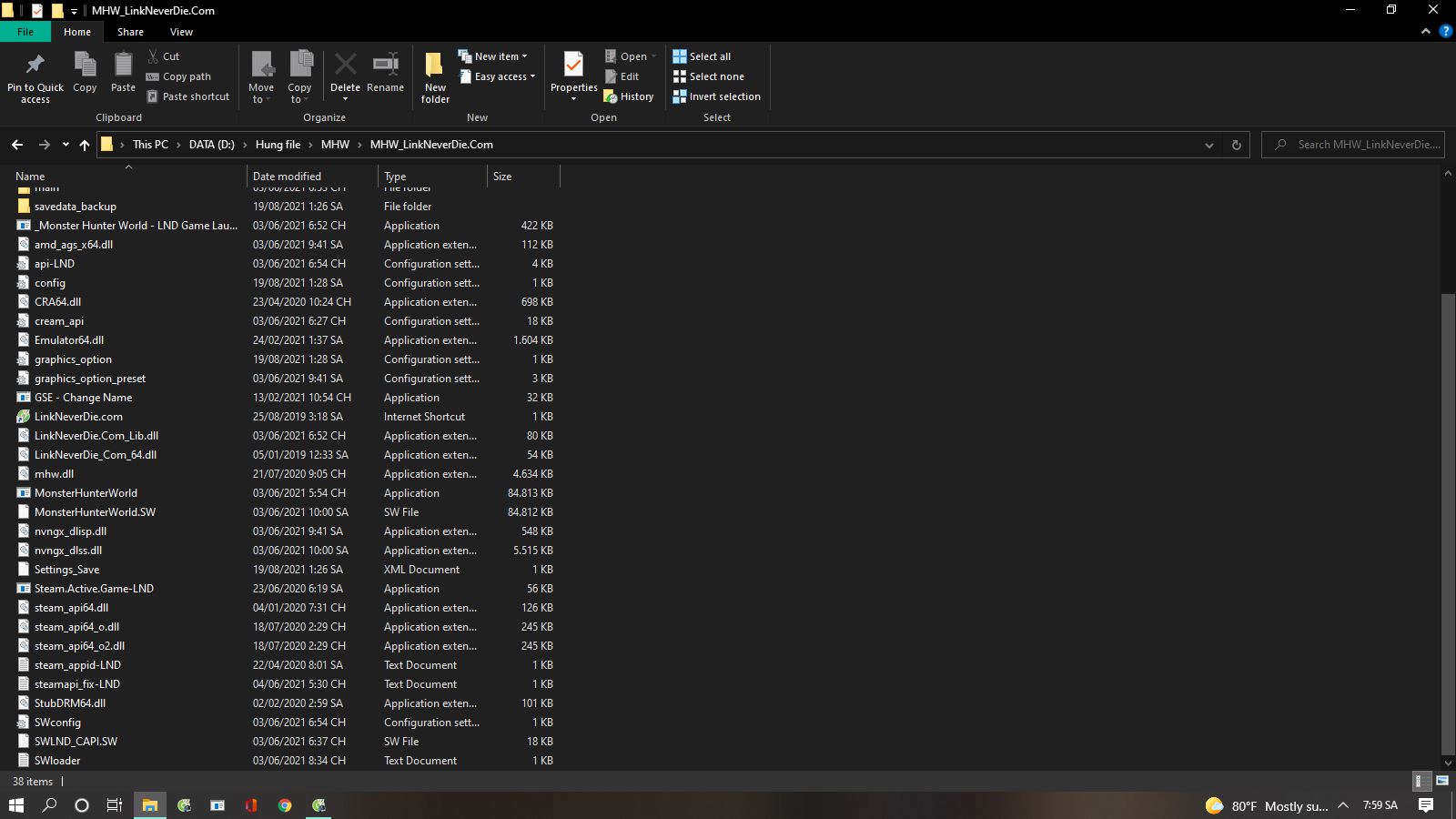Go up one folder level
This screenshot has width=1456, height=819.
pyautogui.click(x=85, y=145)
